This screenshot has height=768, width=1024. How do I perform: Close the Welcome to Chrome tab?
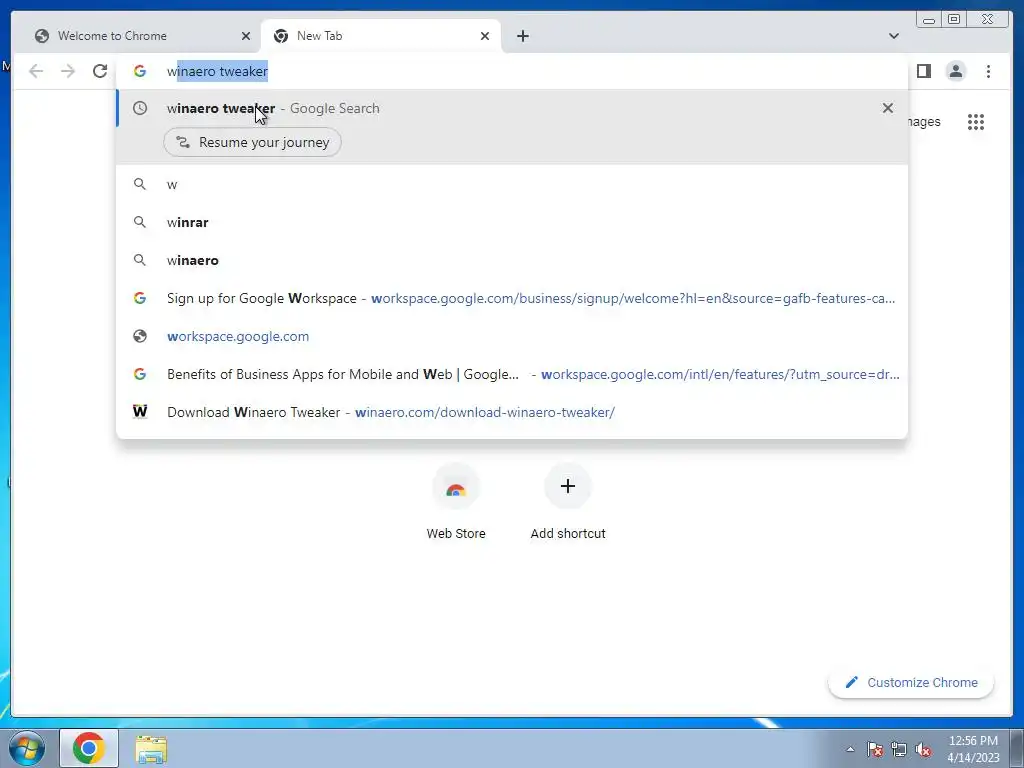(x=246, y=36)
